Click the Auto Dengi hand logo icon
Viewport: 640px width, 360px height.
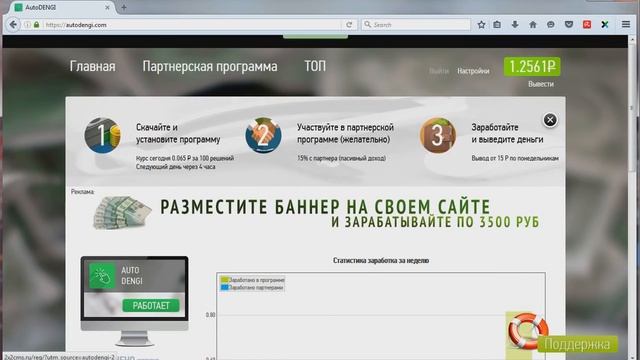[102, 276]
